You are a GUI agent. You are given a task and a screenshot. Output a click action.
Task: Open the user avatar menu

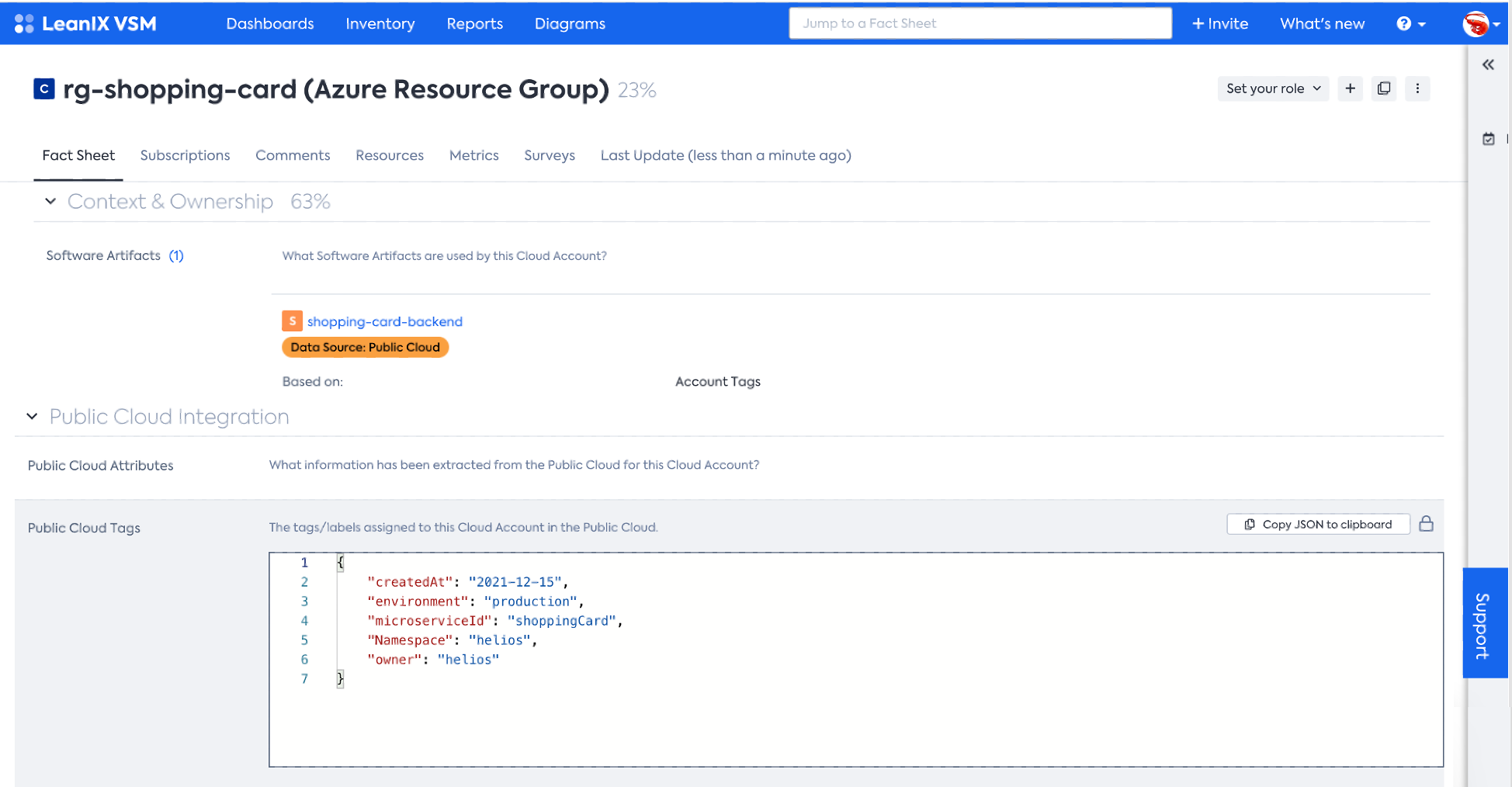click(x=1480, y=24)
